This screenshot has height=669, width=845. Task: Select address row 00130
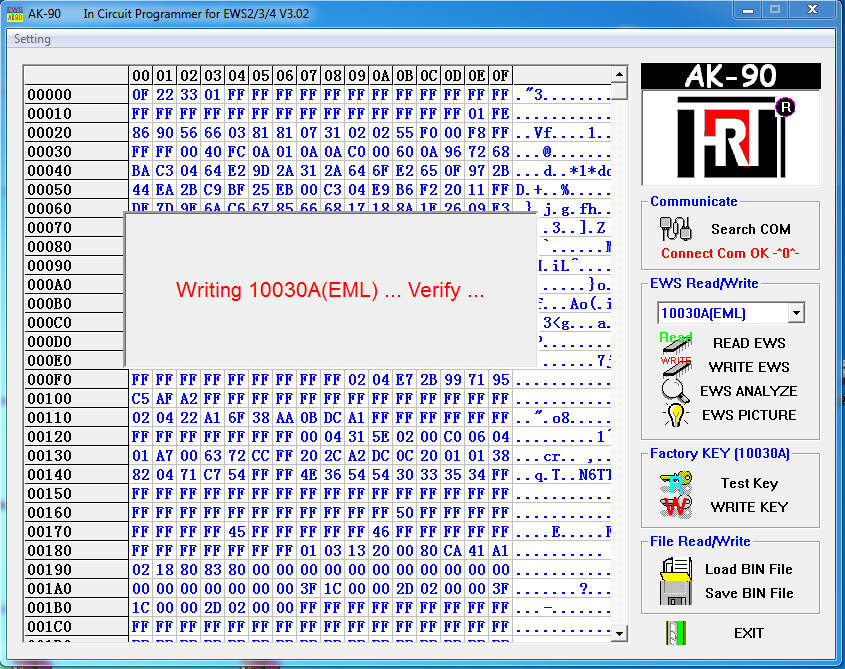point(76,456)
